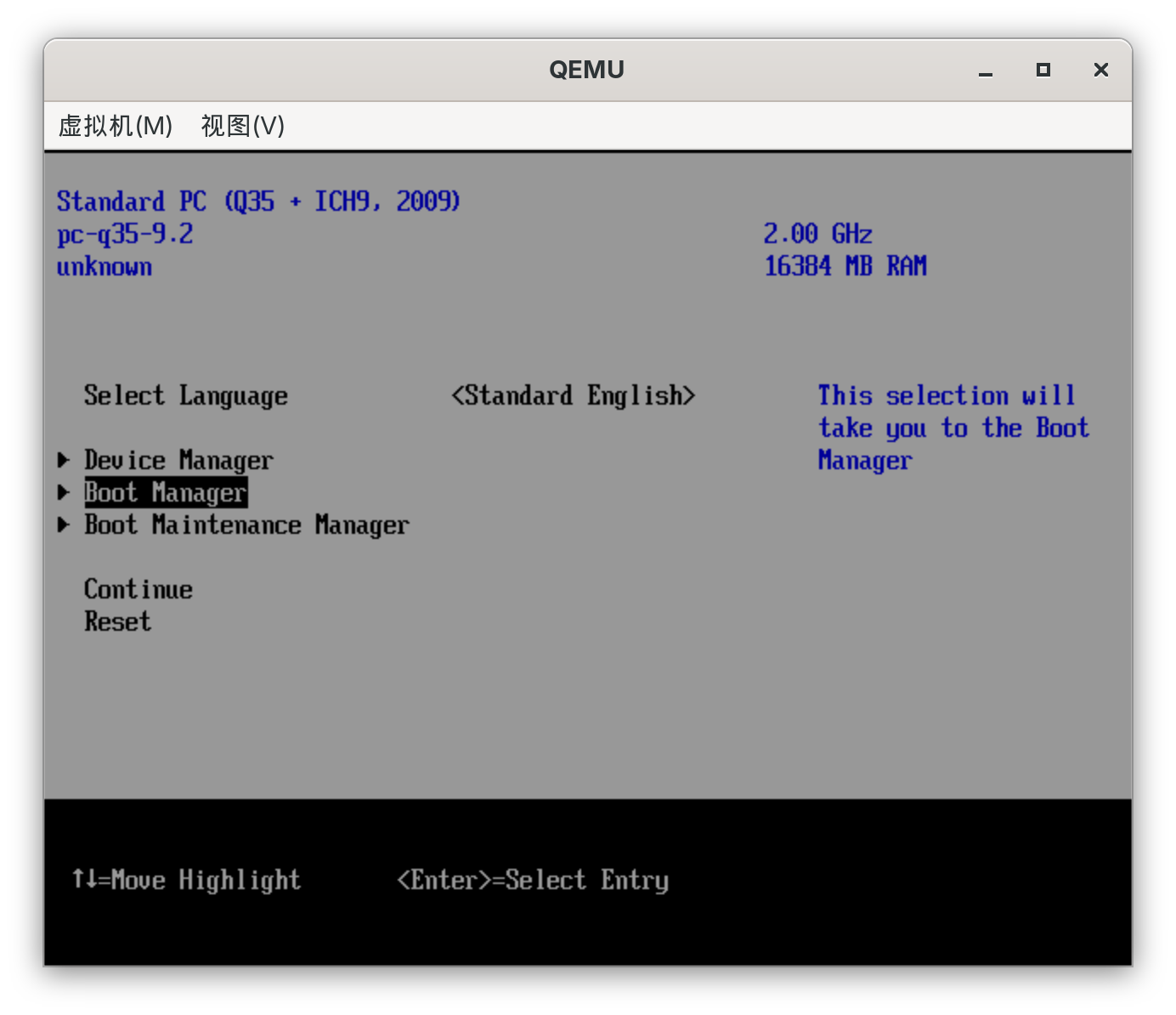Choose the Continue option
This screenshot has width=1176, height=1015.
(x=139, y=589)
